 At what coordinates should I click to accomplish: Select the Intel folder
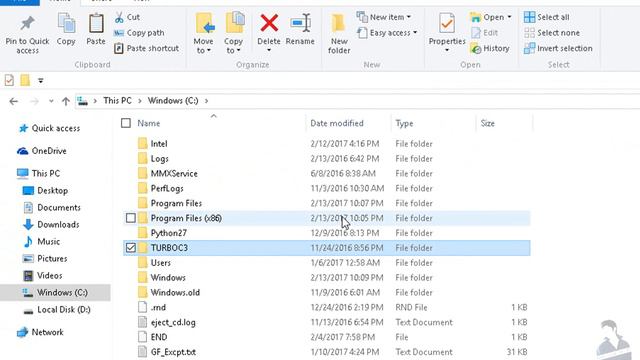pos(159,144)
